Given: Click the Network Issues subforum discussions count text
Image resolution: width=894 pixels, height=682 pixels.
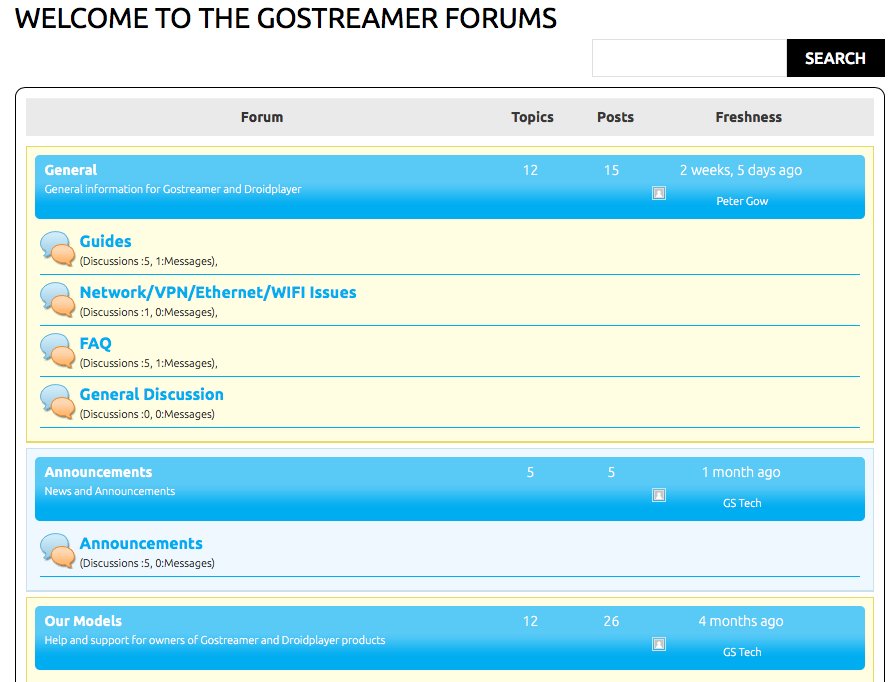Looking at the screenshot, I should pyautogui.click(x=148, y=312).
